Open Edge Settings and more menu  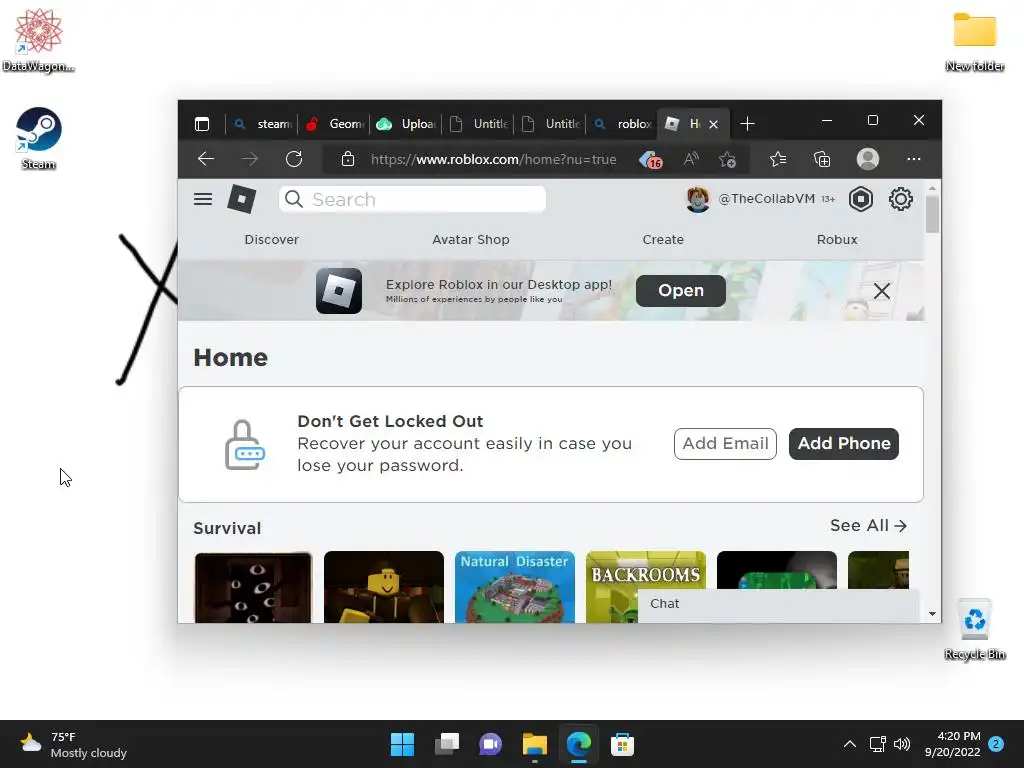coord(914,159)
